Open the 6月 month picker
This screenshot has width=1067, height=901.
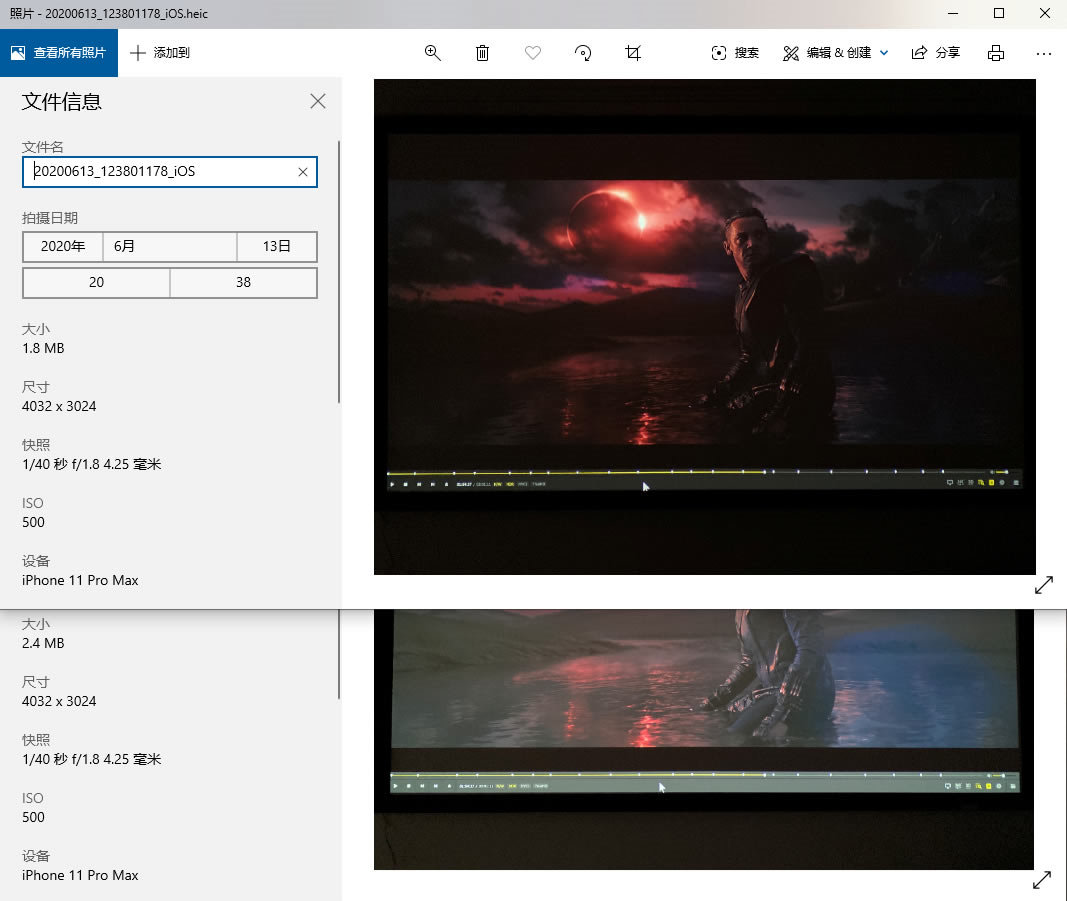click(169, 247)
